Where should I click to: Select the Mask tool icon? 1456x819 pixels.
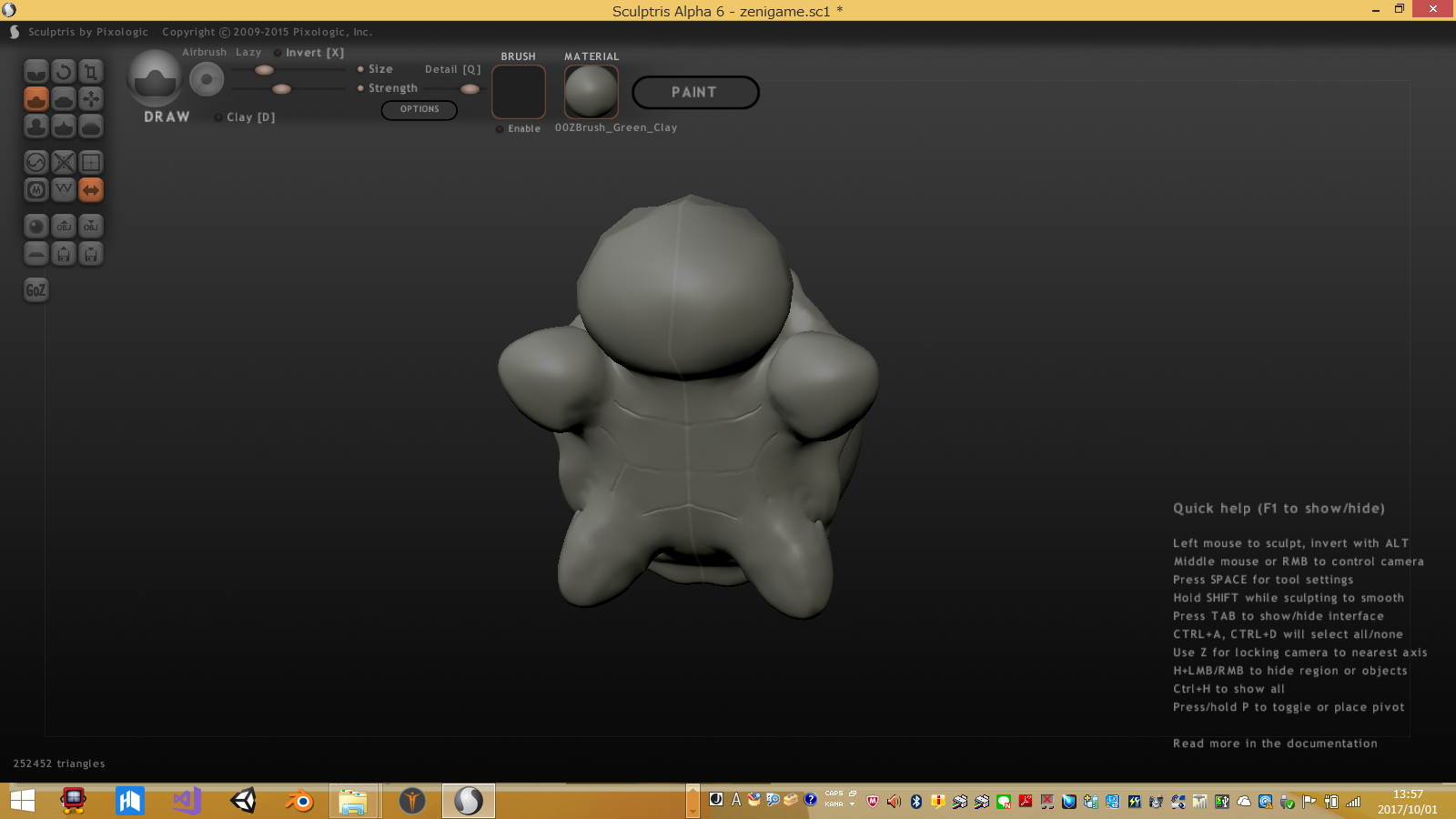click(36, 190)
